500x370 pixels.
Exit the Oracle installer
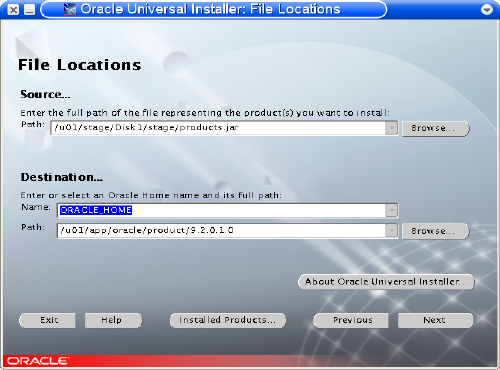click(47, 320)
